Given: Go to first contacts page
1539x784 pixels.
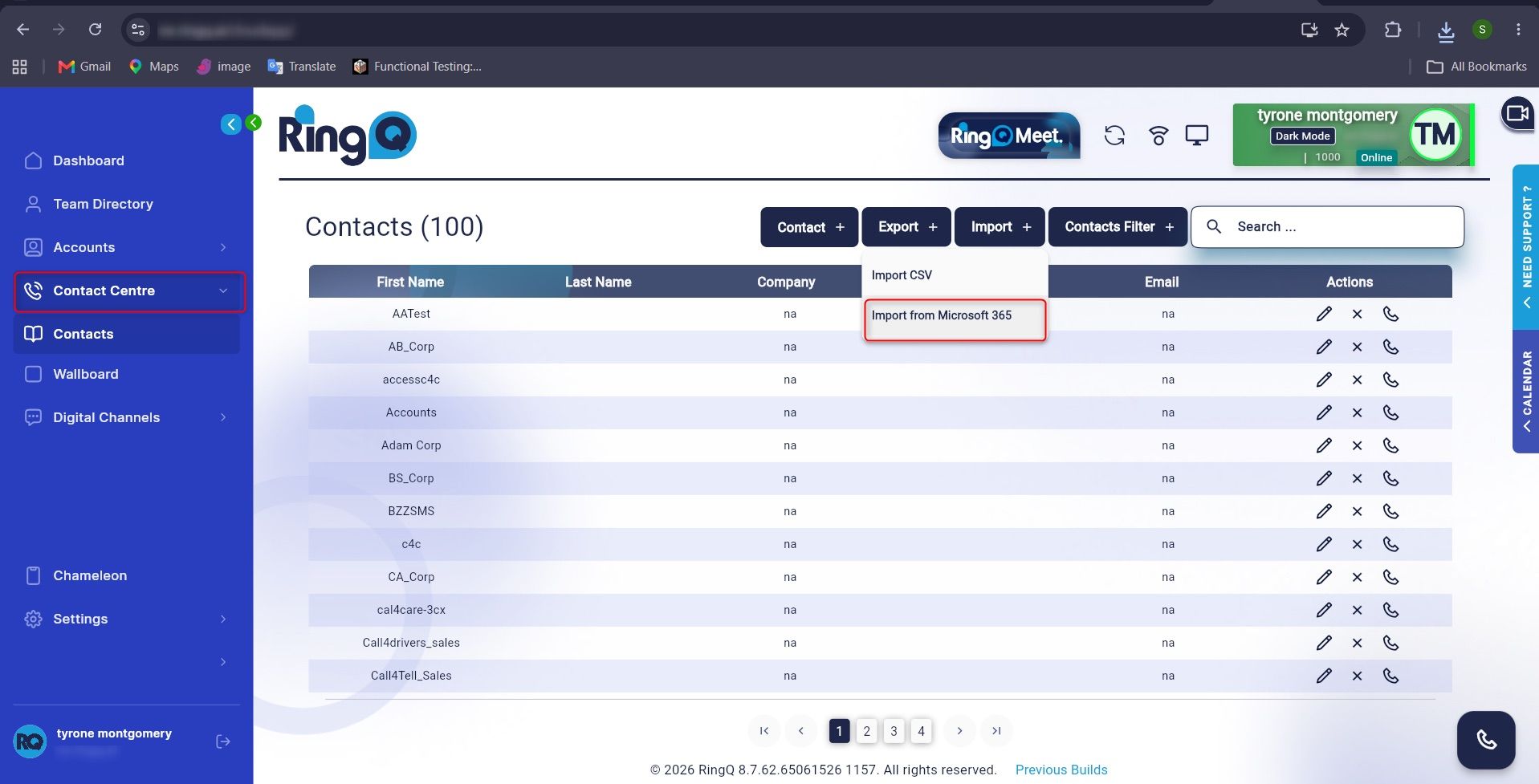Looking at the screenshot, I should (763, 730).
